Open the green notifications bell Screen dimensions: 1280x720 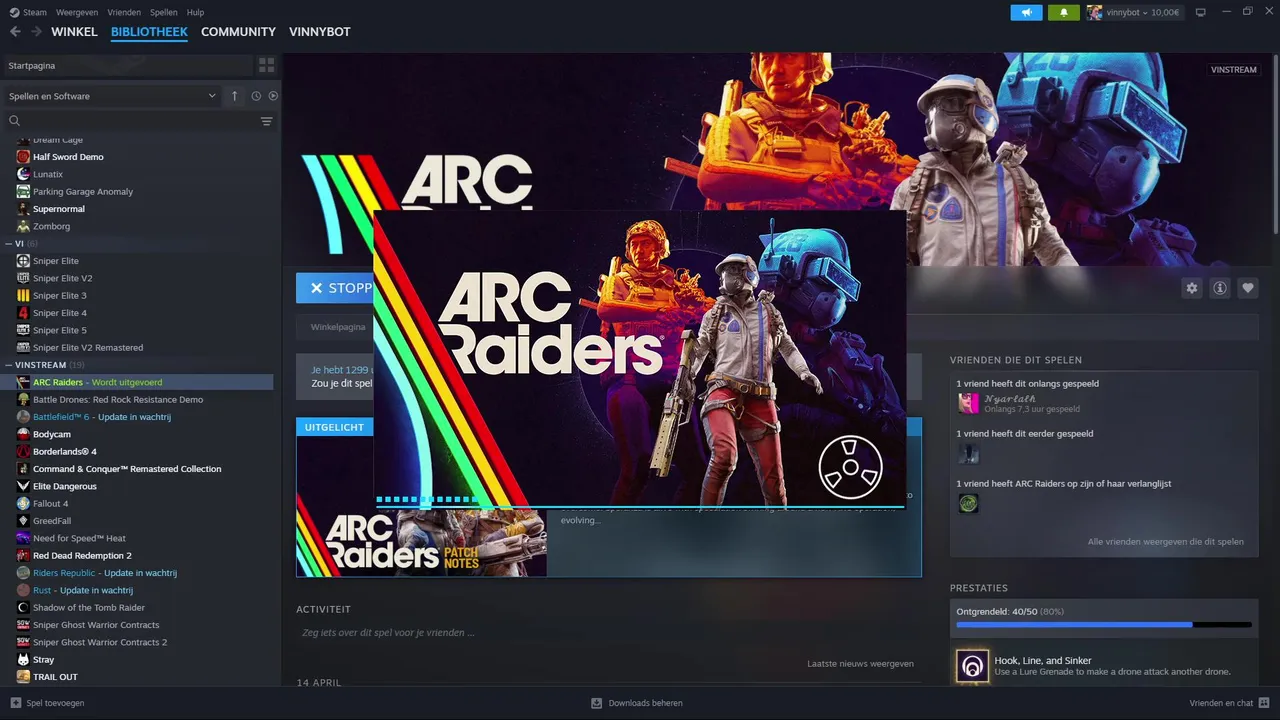point(1063,12)
